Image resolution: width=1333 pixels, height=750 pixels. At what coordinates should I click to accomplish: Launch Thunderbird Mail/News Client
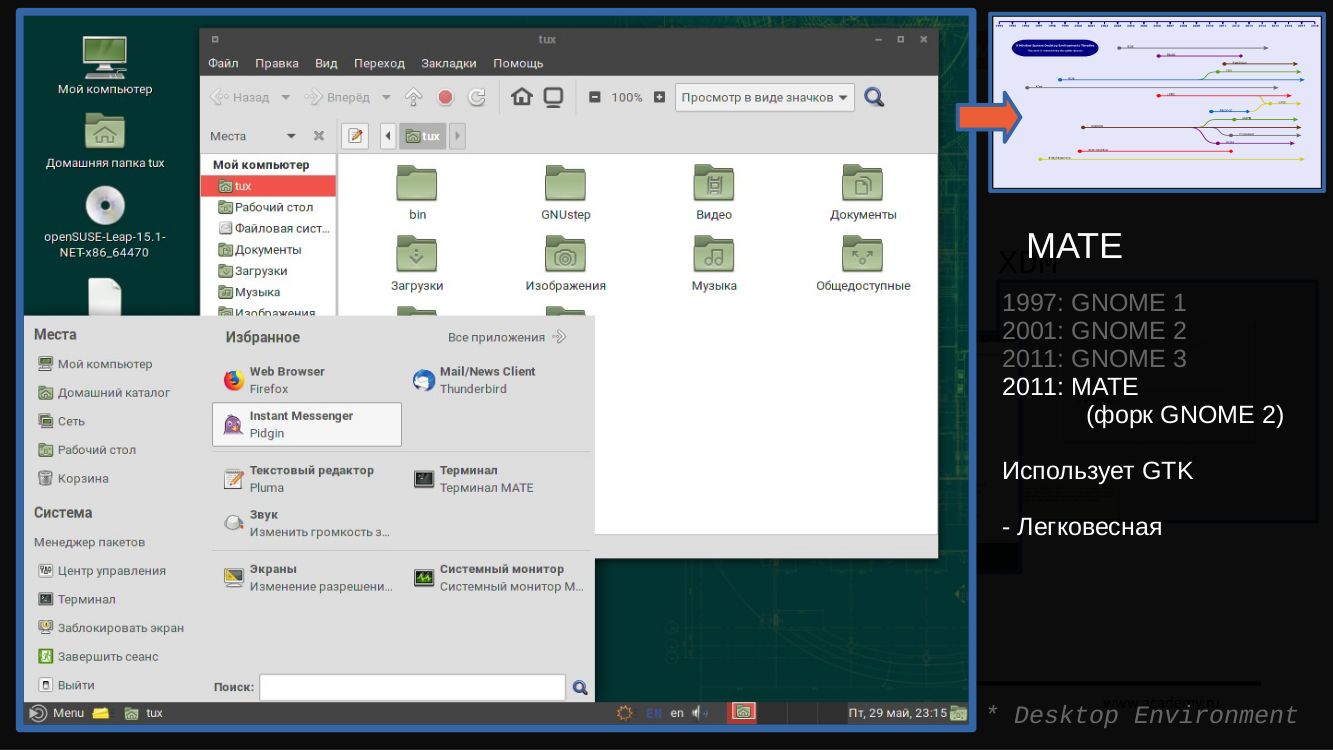pos(497,380)
